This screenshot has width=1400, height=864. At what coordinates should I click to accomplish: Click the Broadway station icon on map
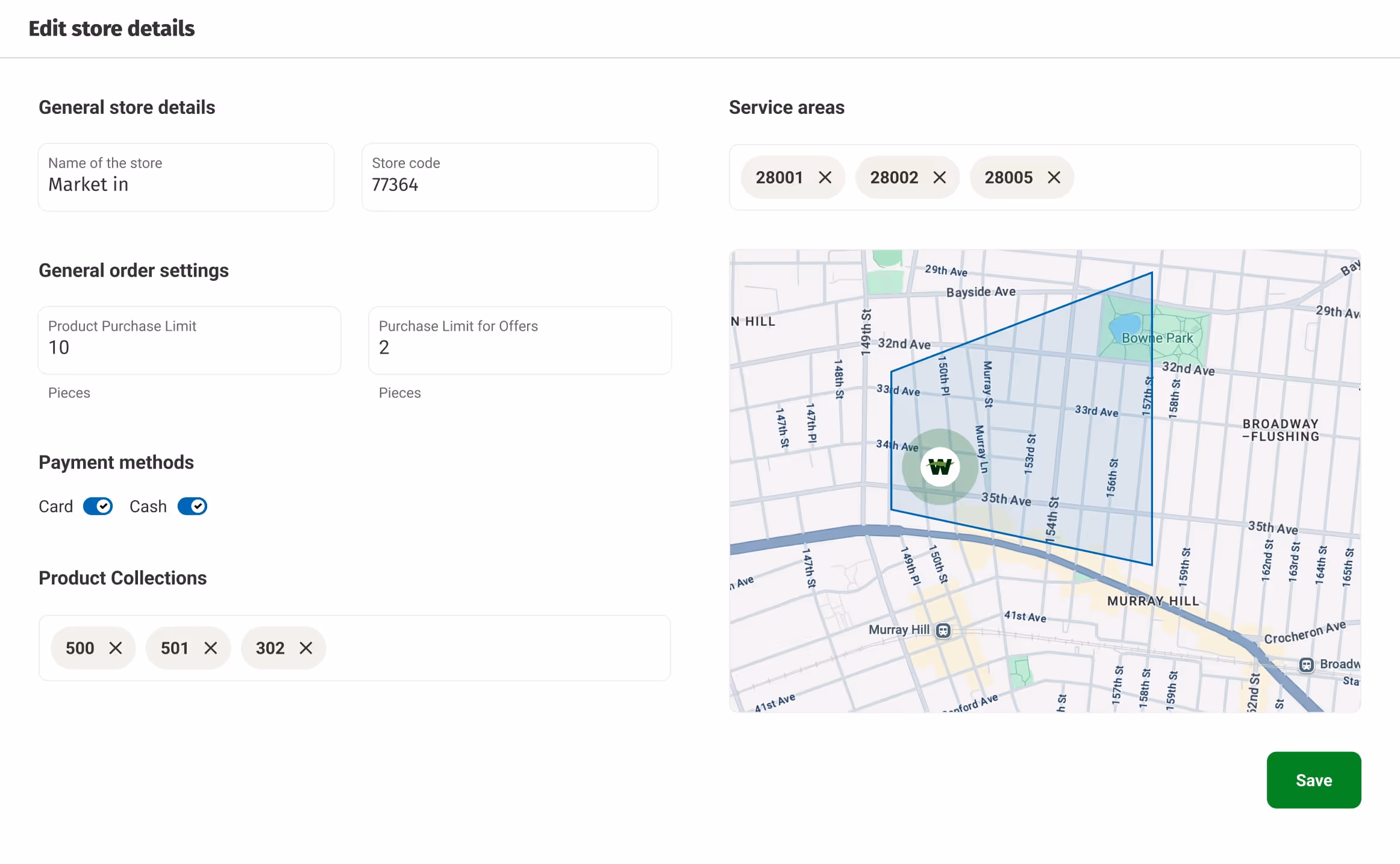pos(1306,665)
